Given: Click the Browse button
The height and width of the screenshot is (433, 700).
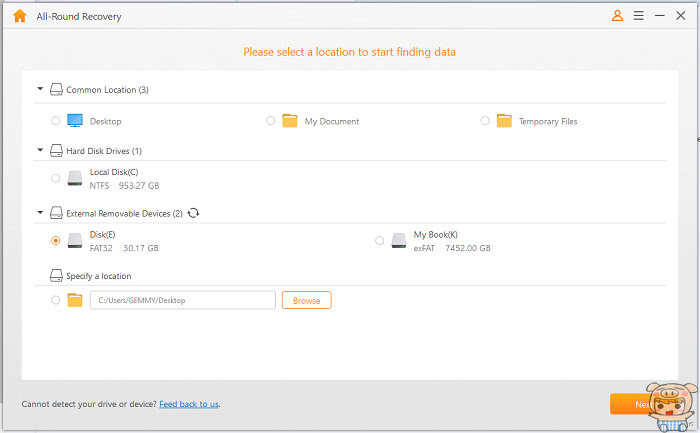Looking at the screenshot, I should (x=307, y=300).
